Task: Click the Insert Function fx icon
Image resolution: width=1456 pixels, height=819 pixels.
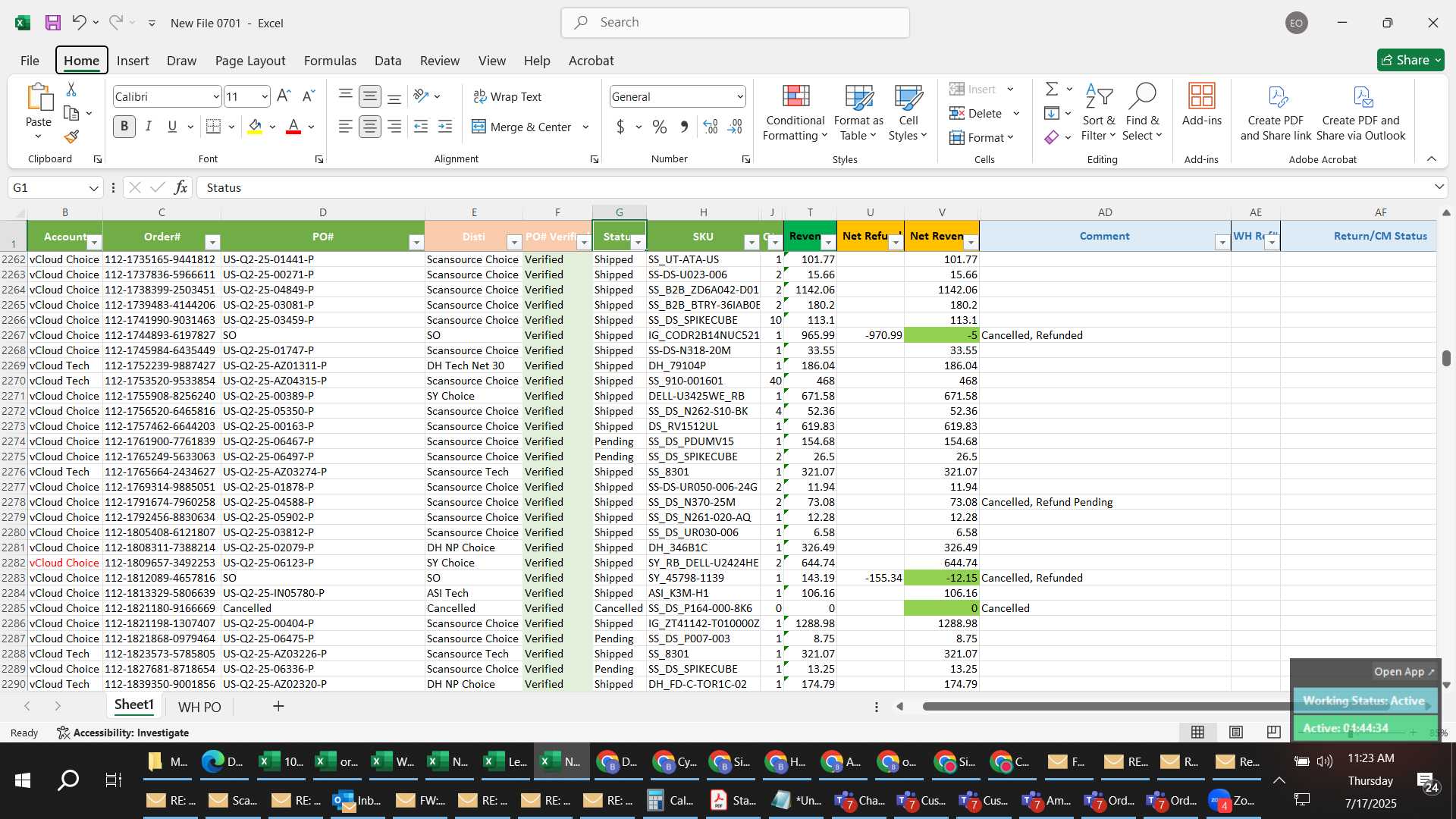Action: (x=180, y=187)
